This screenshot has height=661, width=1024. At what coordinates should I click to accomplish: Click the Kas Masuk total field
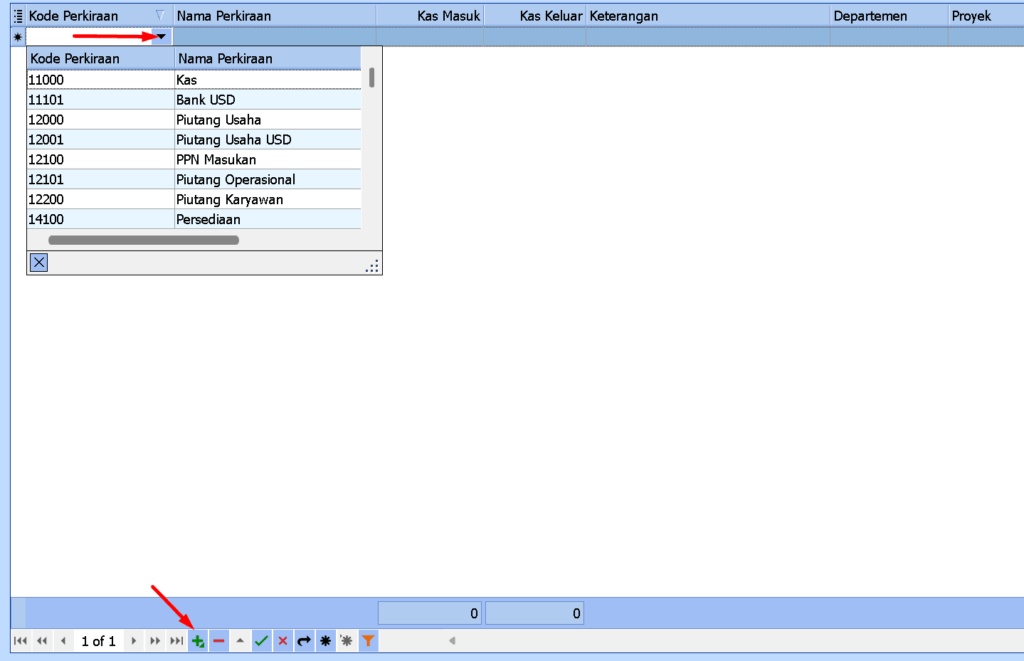pyautogui.click(x=430, y=613)
